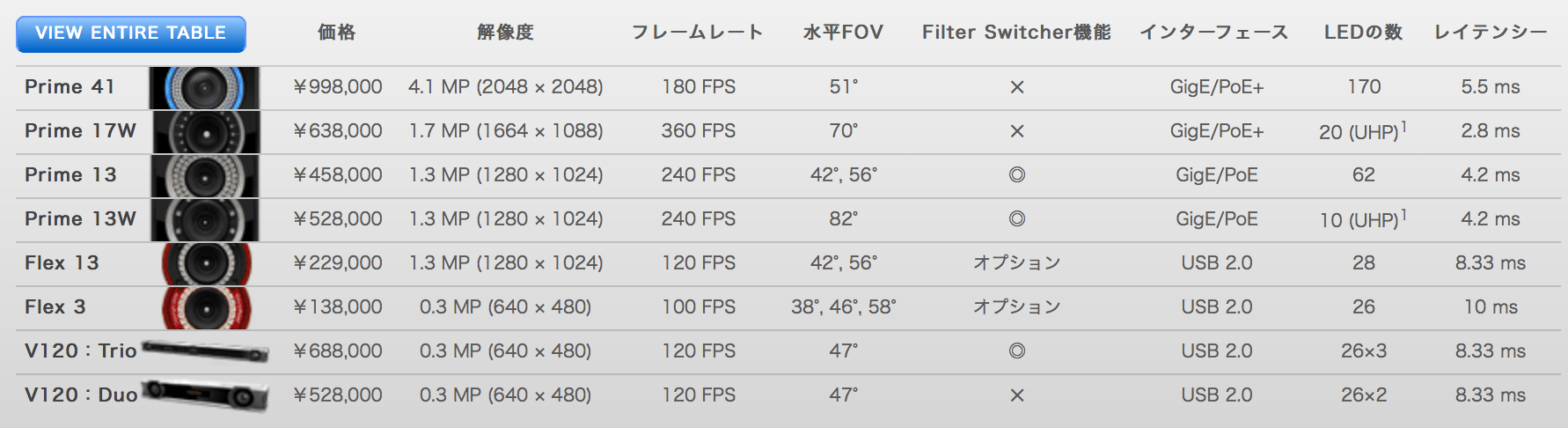The image size is (1568, 428).
Task: Click the Prime 17W product name
Action: coord(80,131)
